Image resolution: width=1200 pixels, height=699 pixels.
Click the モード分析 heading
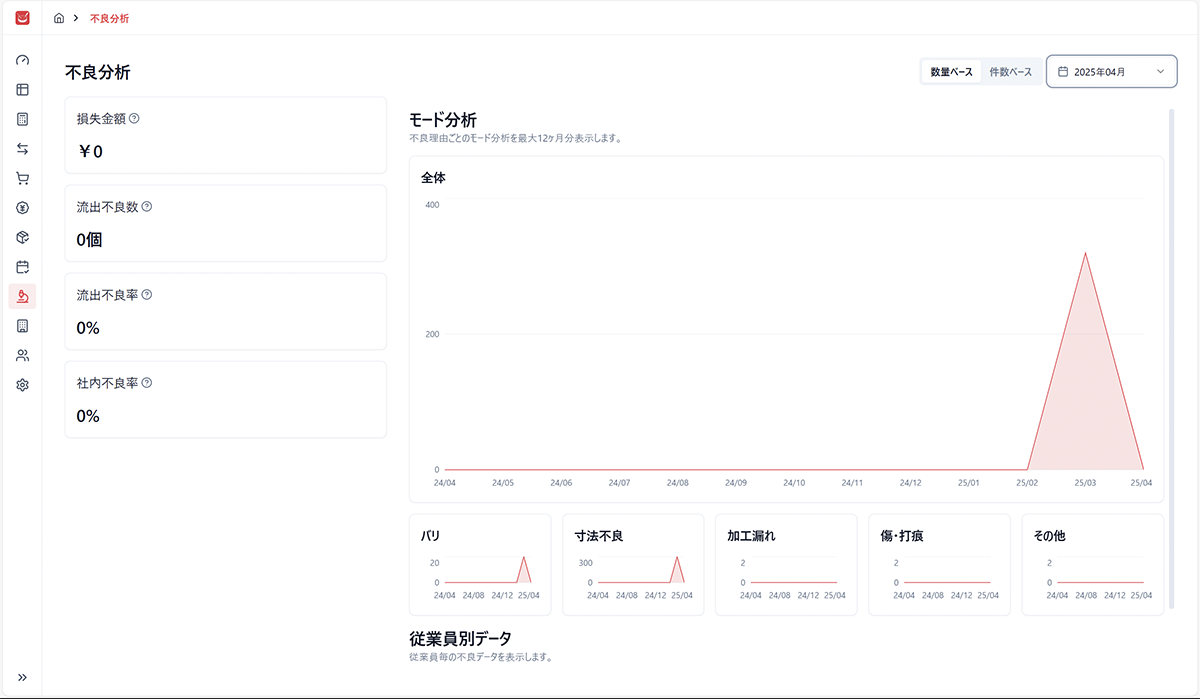pyautogui.click(x=443, y=120)
